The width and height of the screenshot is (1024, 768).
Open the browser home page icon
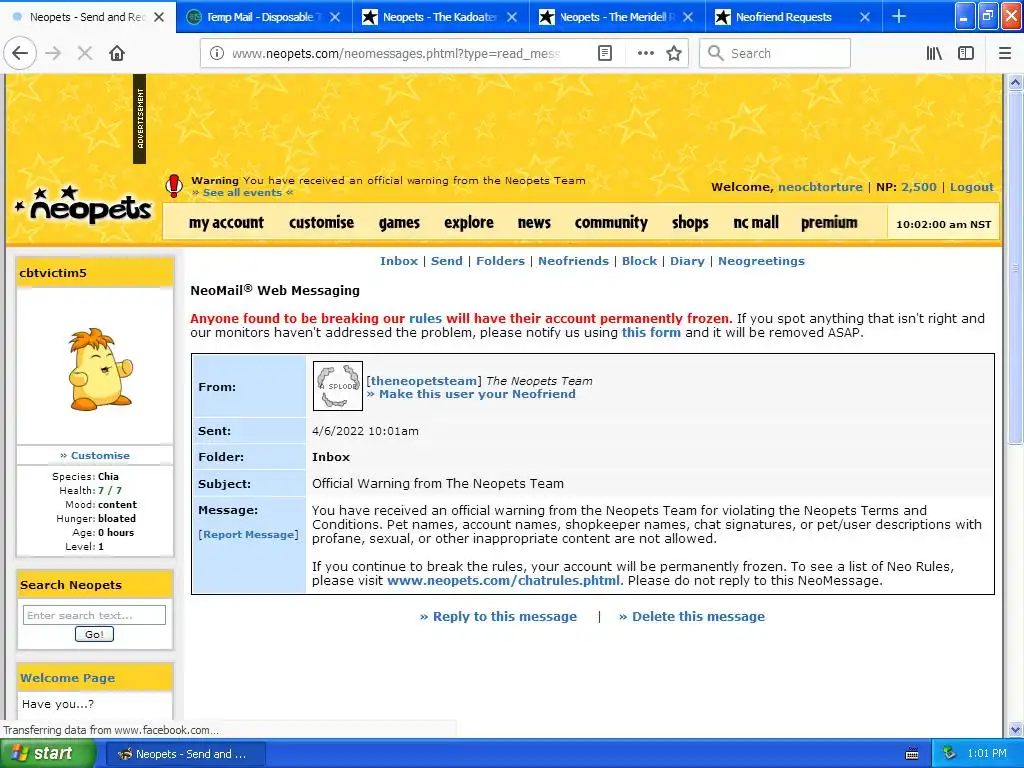click(x=117, y=54)
